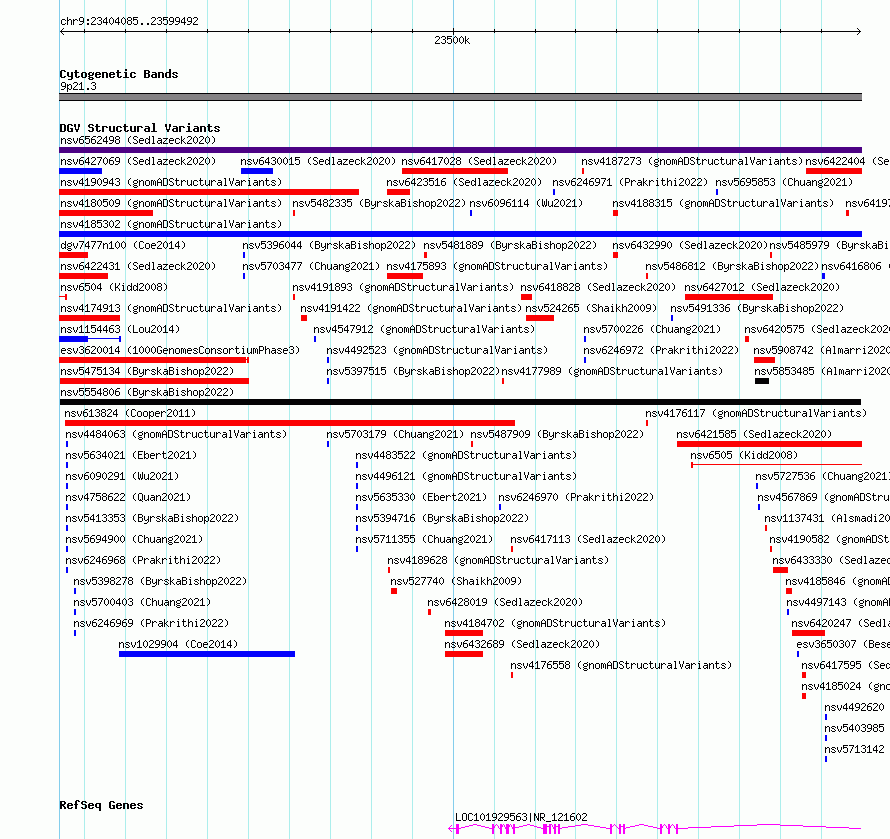
Task: Click nsv6505 (Kidd2008) label
Action: coord(744,455)
